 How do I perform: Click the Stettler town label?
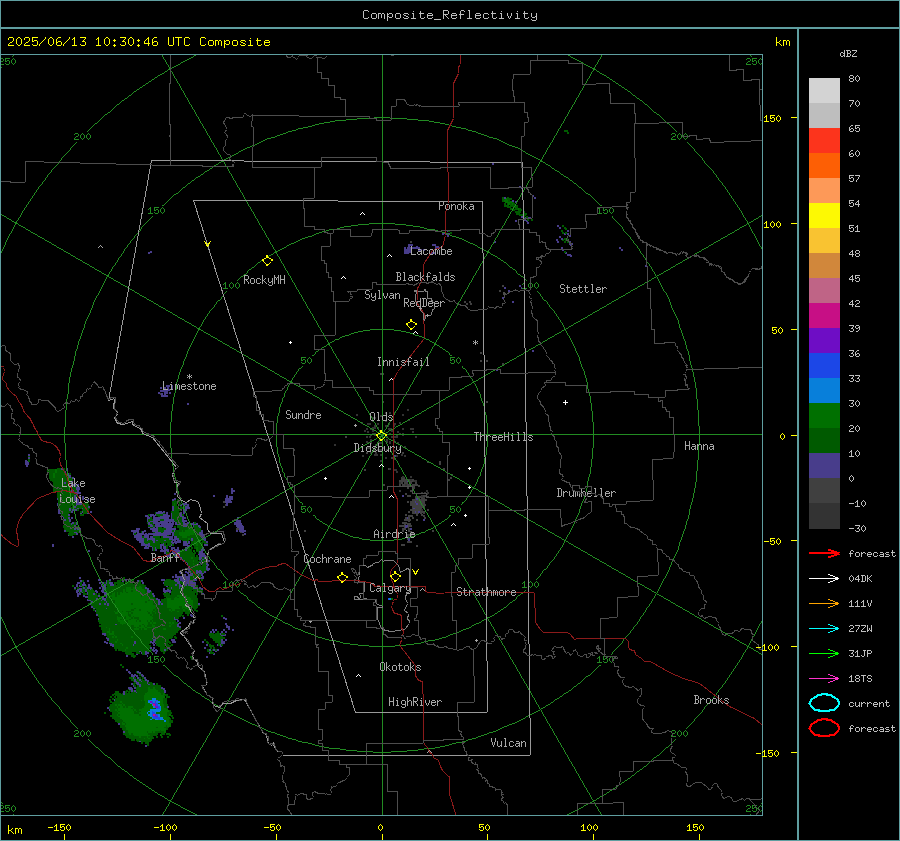(x=583, y=289)
